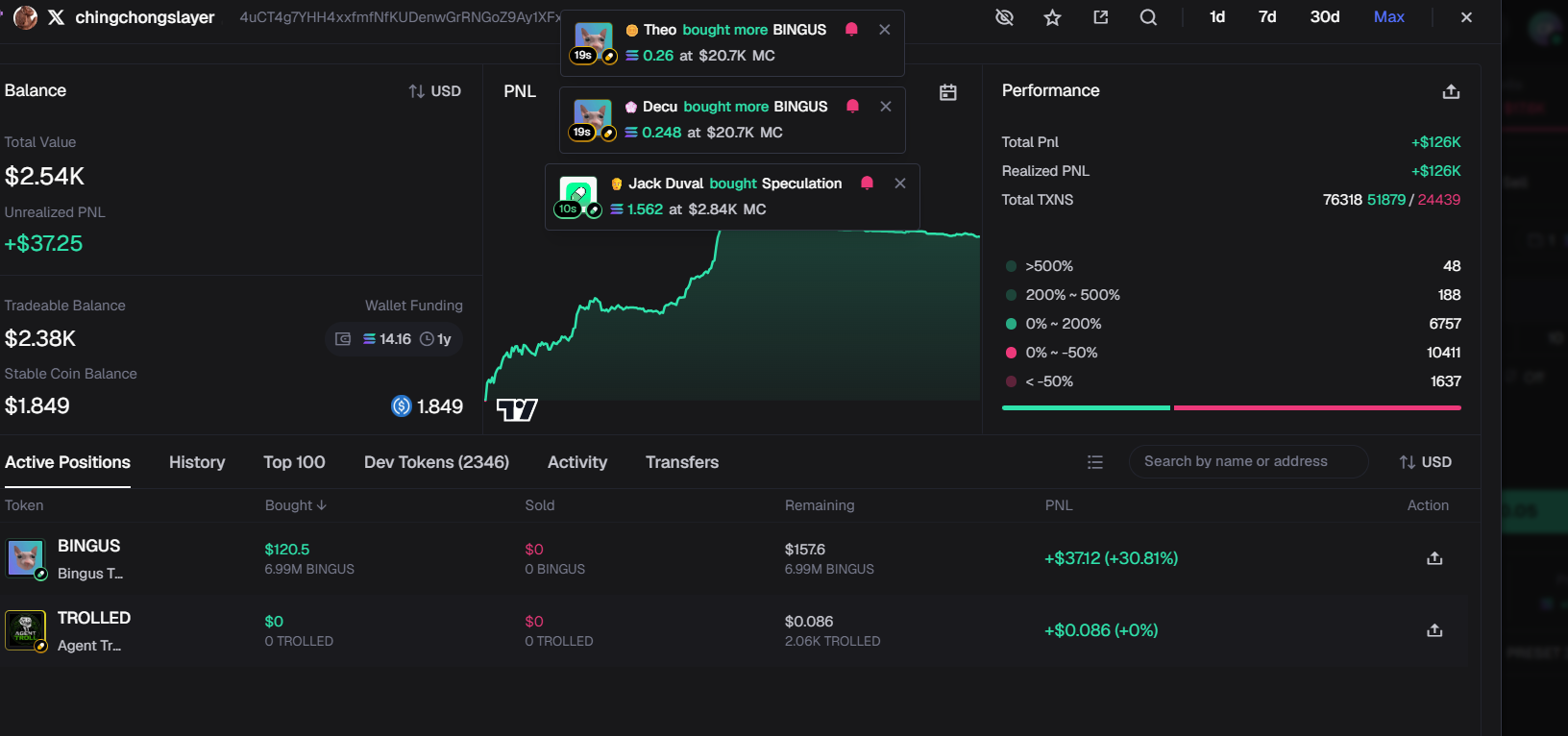Open the Dev Tokens (2346) tab
Viewport: 1568px width, 736px height.
(x=436, y=462)
